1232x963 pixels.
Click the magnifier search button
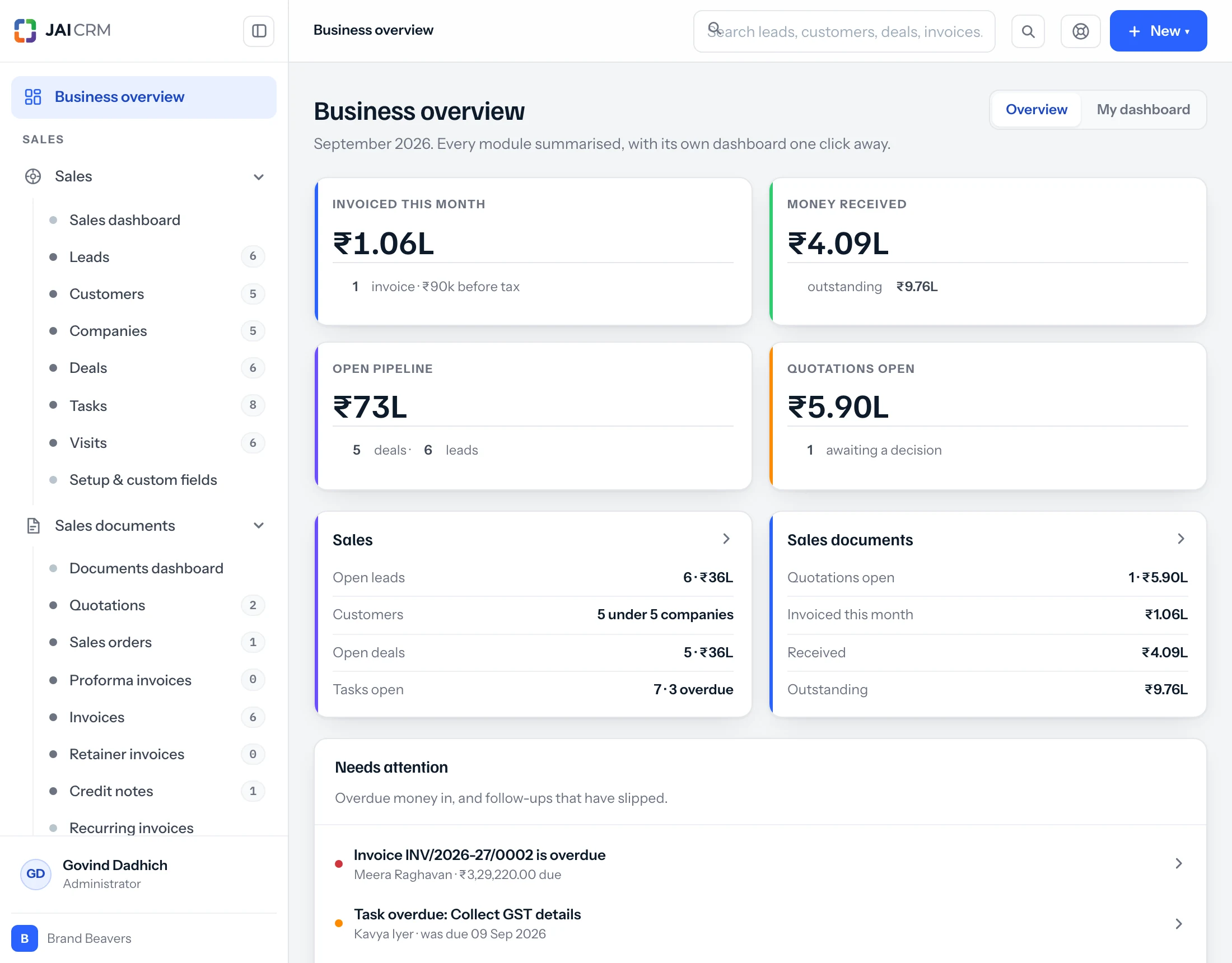(x=1028, y=31)
